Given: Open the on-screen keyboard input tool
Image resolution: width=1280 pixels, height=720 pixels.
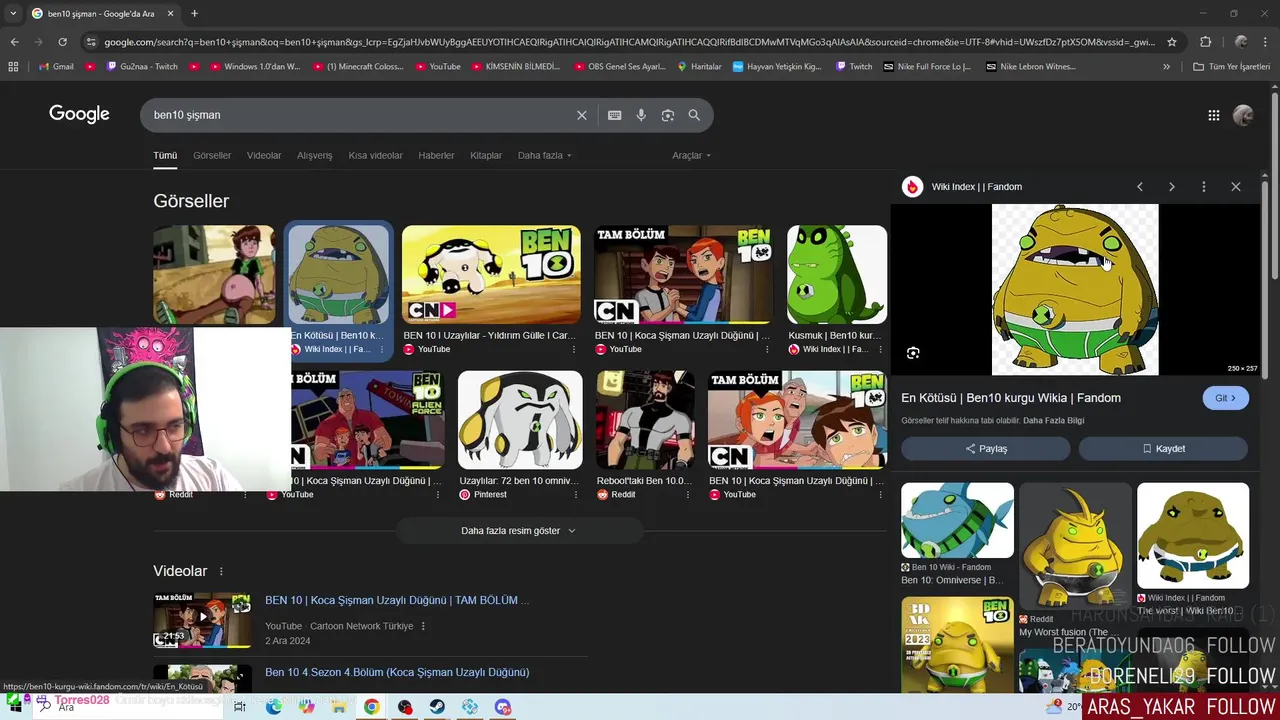Looking at the screenshot, I should pyautogui.click(x=615, y=115).
